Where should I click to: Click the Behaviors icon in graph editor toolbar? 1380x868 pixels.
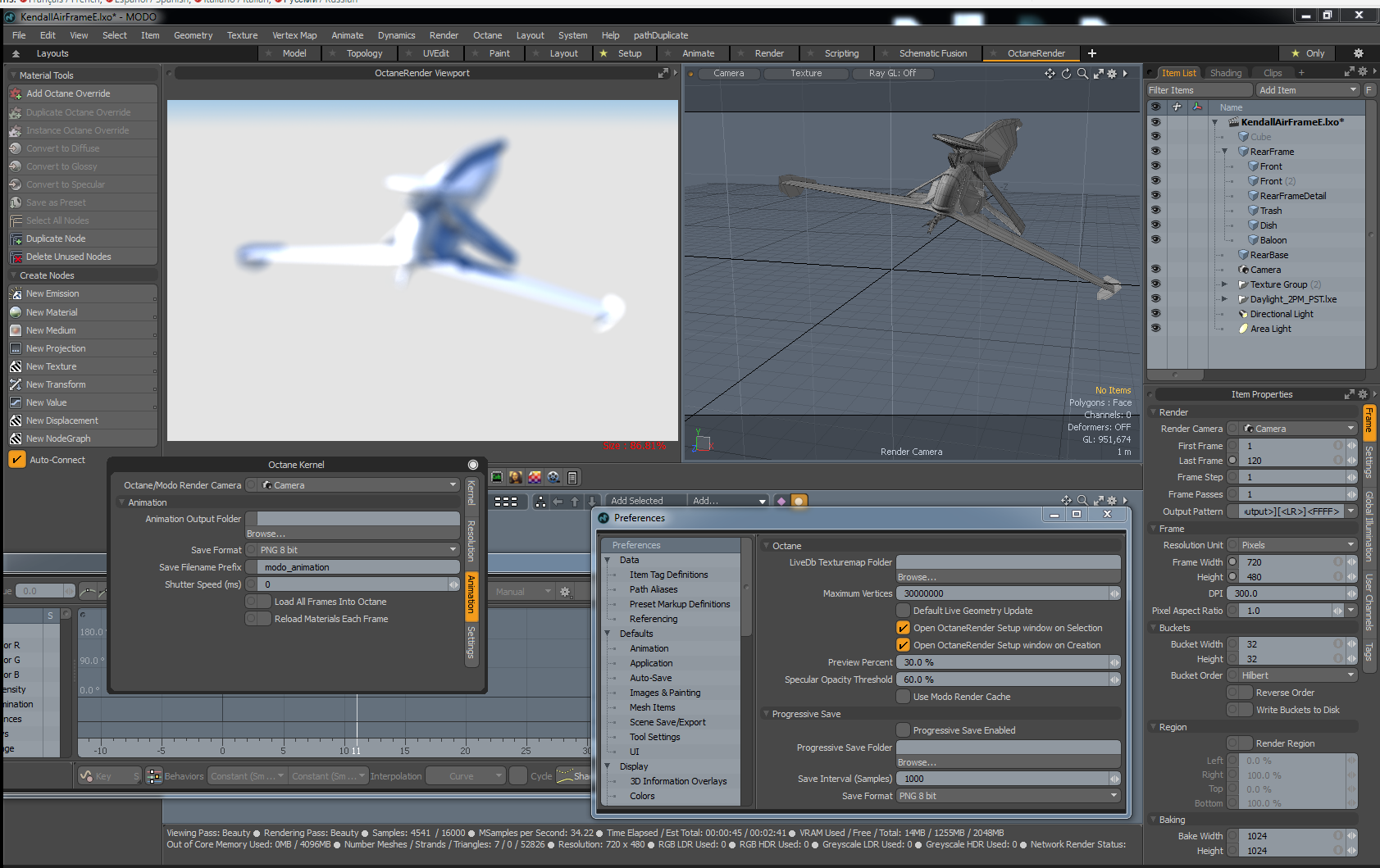point(154,776)
